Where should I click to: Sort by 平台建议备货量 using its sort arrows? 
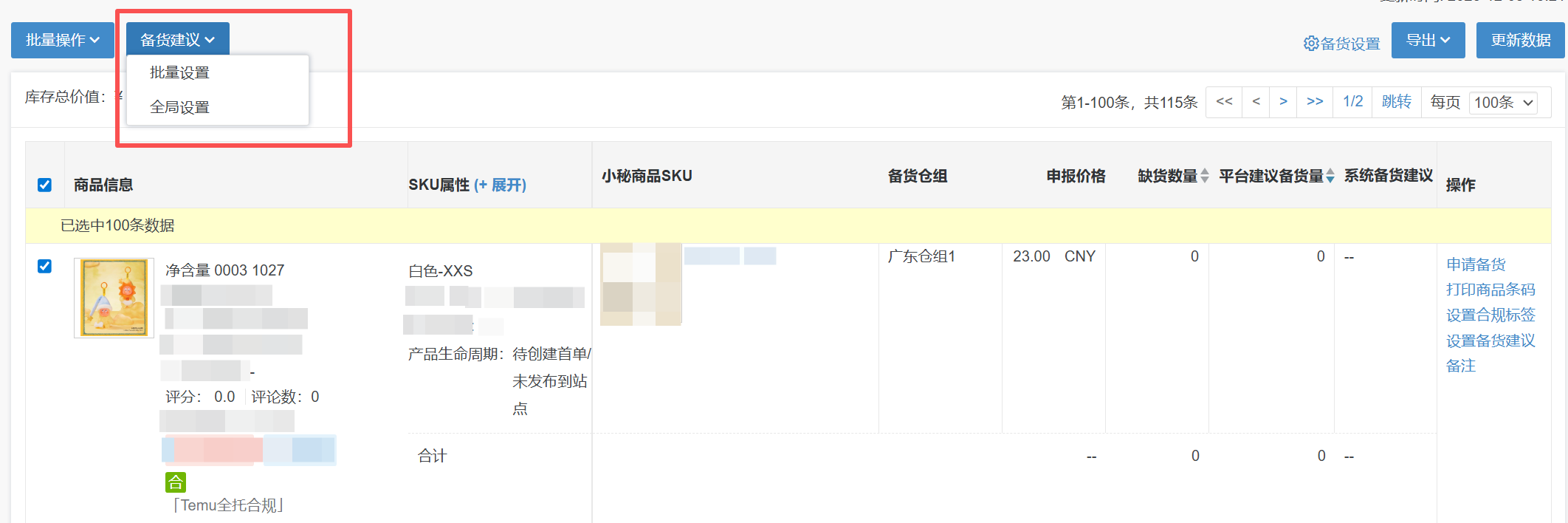pyautogui.click(x=1330, y=177)
